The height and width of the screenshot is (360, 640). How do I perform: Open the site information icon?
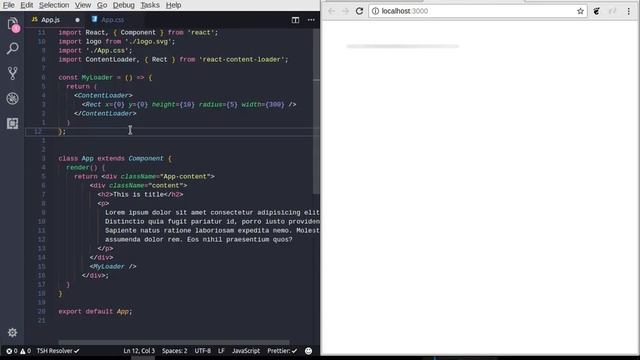pos(375,11)
